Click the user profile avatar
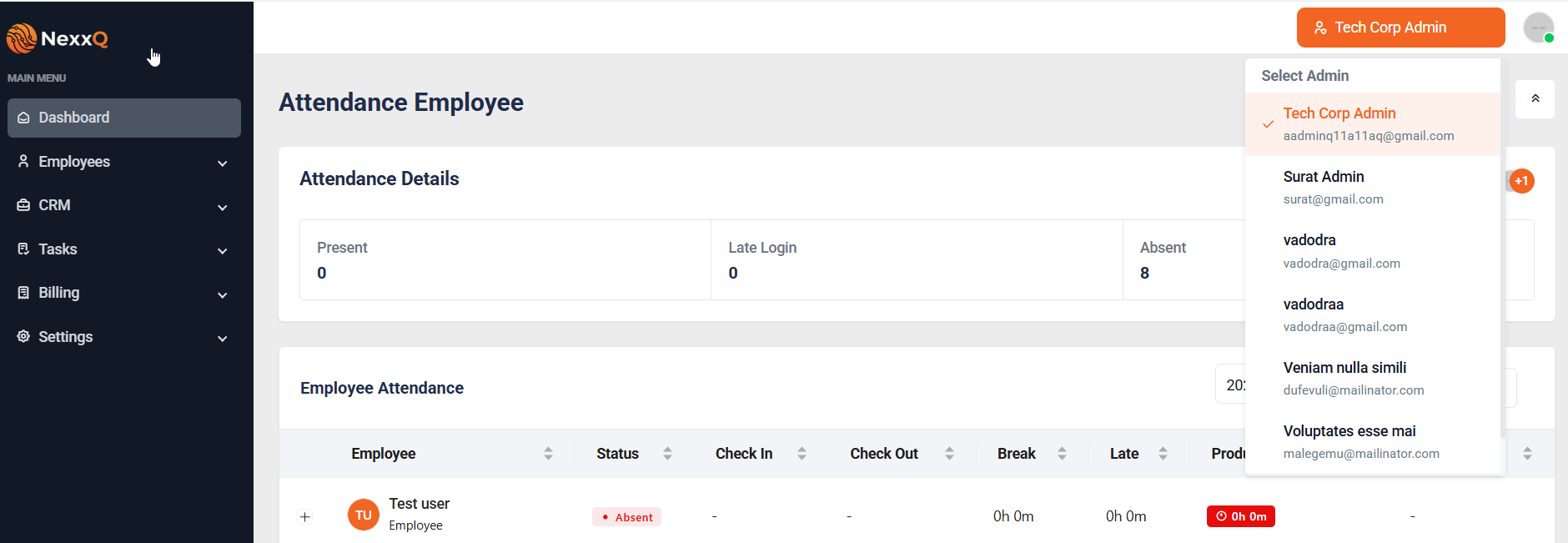1568x543 pixels. point(1538,28)
